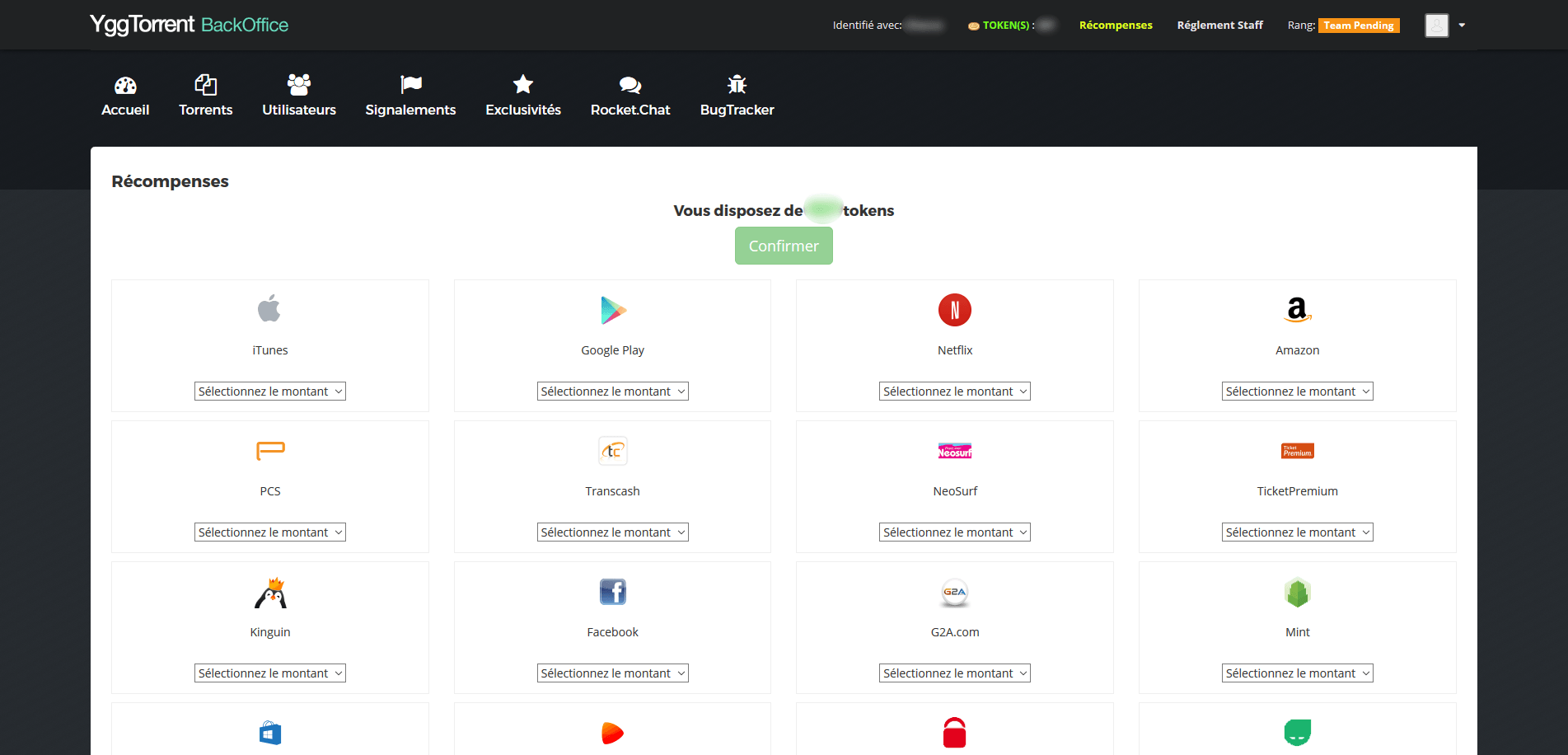The height and width of the screenshot is (755, 1568).
Task: Open the Mint amount dropdown
Action: [1298, 673]
